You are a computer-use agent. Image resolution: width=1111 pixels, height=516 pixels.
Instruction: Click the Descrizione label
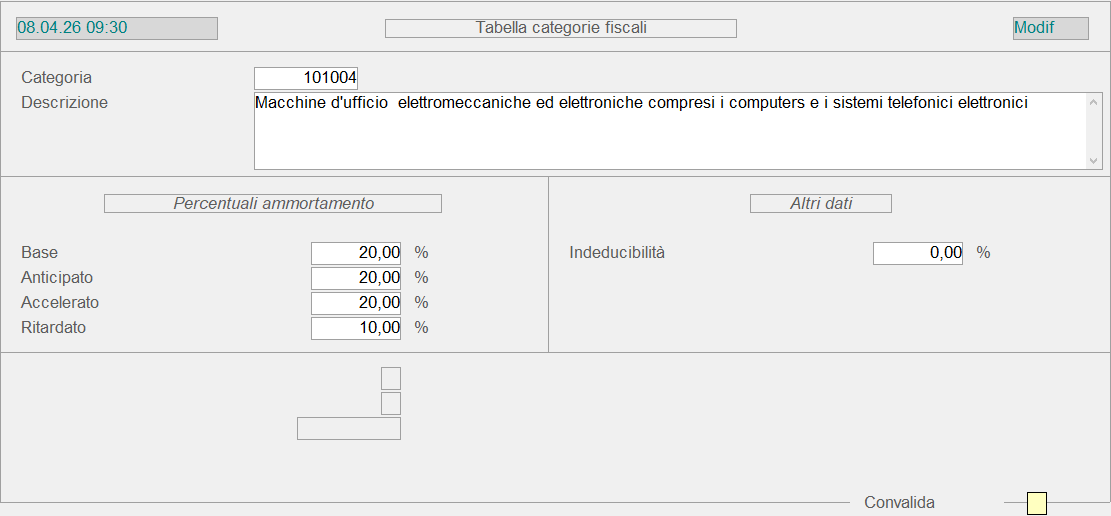point(64,103)
